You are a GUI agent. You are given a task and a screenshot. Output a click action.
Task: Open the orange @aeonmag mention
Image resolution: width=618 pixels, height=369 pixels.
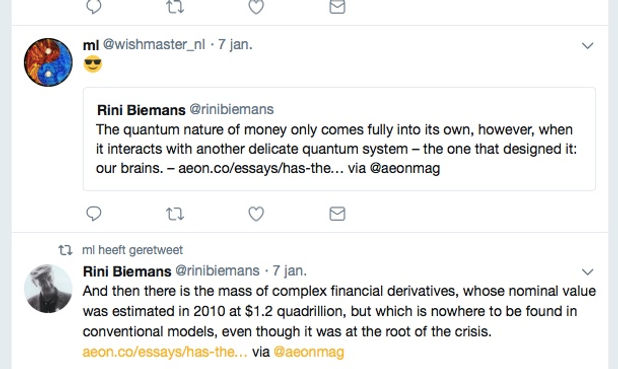pos(309,352)
